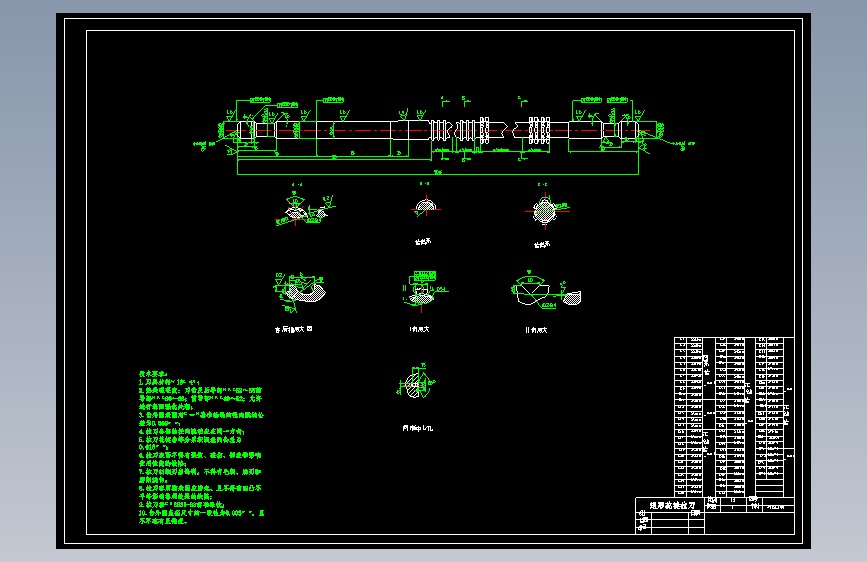
Task: Click the title block text 矩形花键拉刀
Action: point(672,506)
